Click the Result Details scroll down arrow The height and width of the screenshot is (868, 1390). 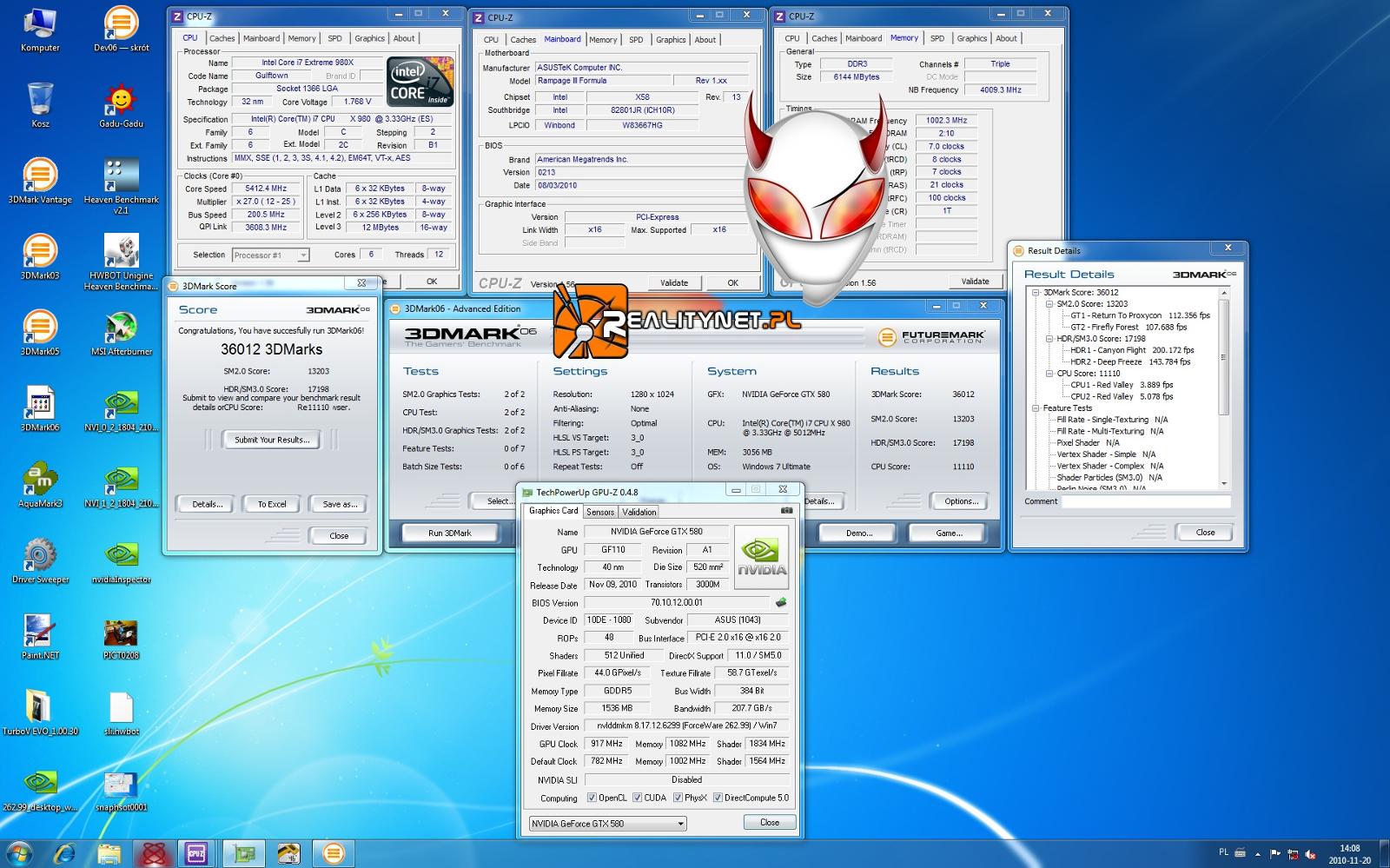[x=1224, y=484]
